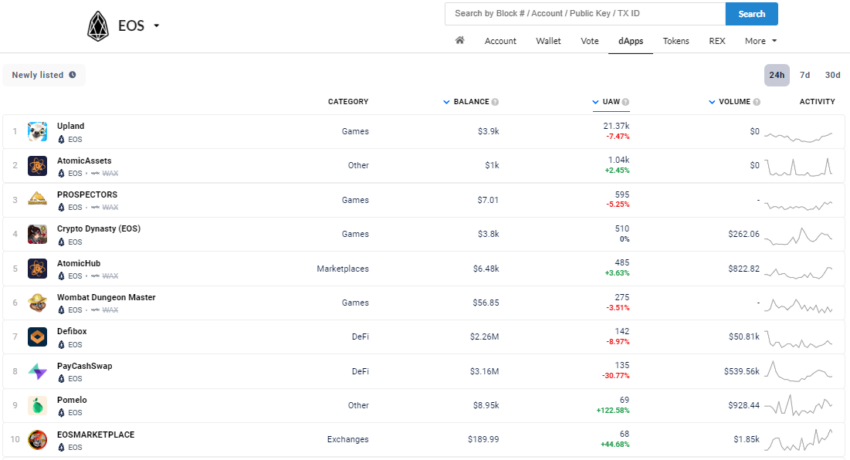Click help icon next to VOLUME
Screen dimensions: 850x460
(x=757, y=102)
